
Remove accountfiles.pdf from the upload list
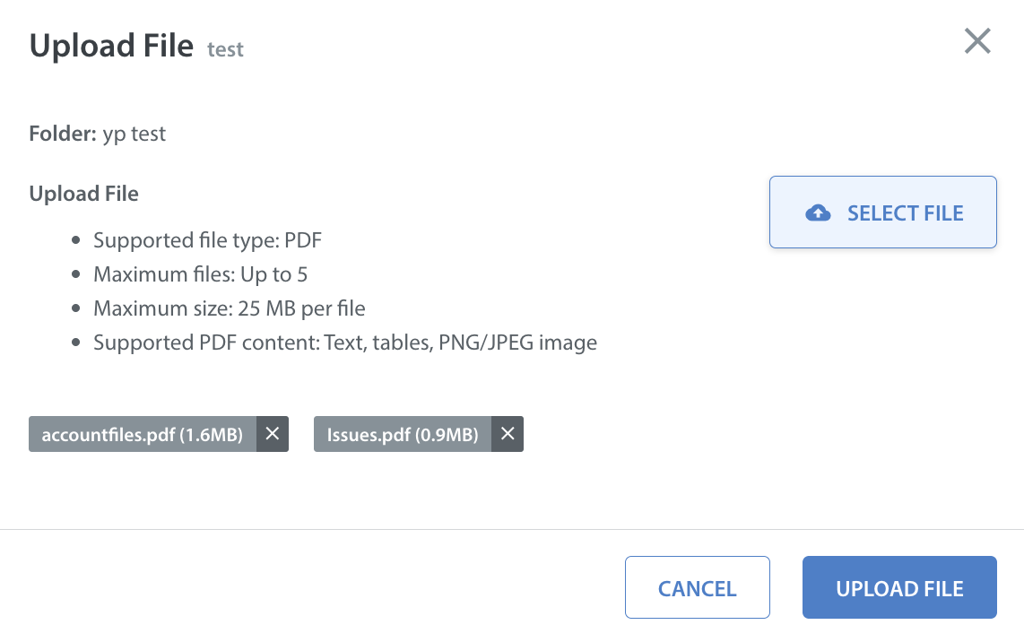click(272, 434)
